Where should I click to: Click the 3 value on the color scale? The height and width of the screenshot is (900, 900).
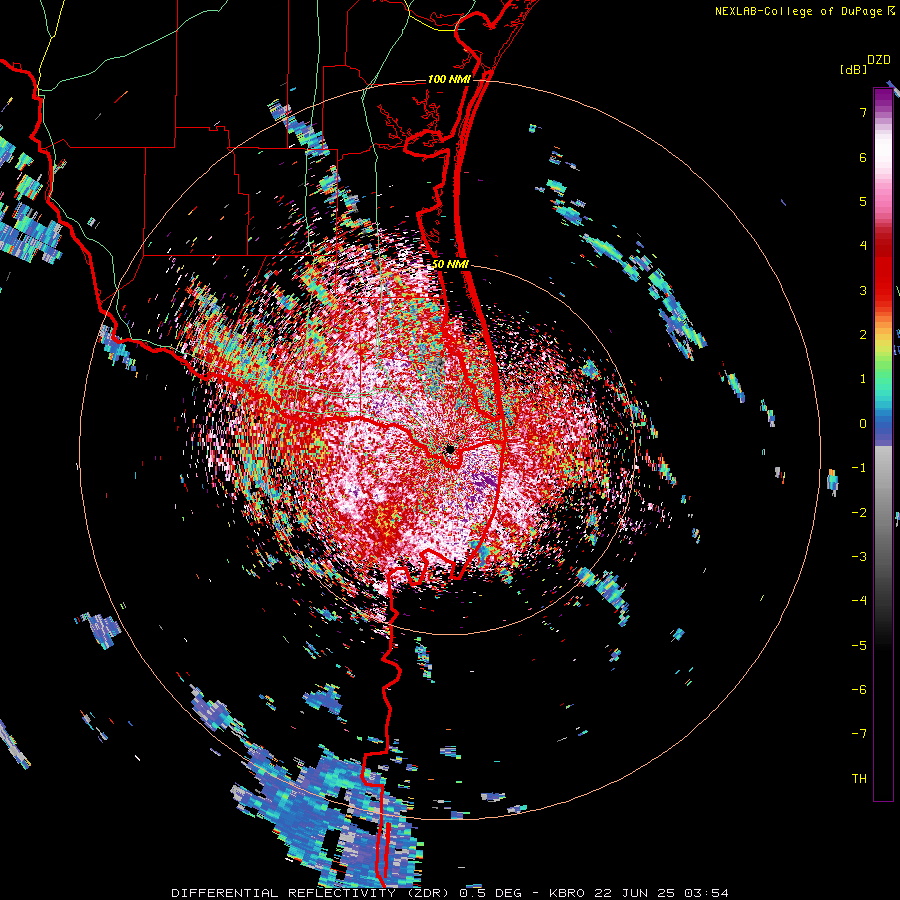pyautogui.click(x=863, y=290)
